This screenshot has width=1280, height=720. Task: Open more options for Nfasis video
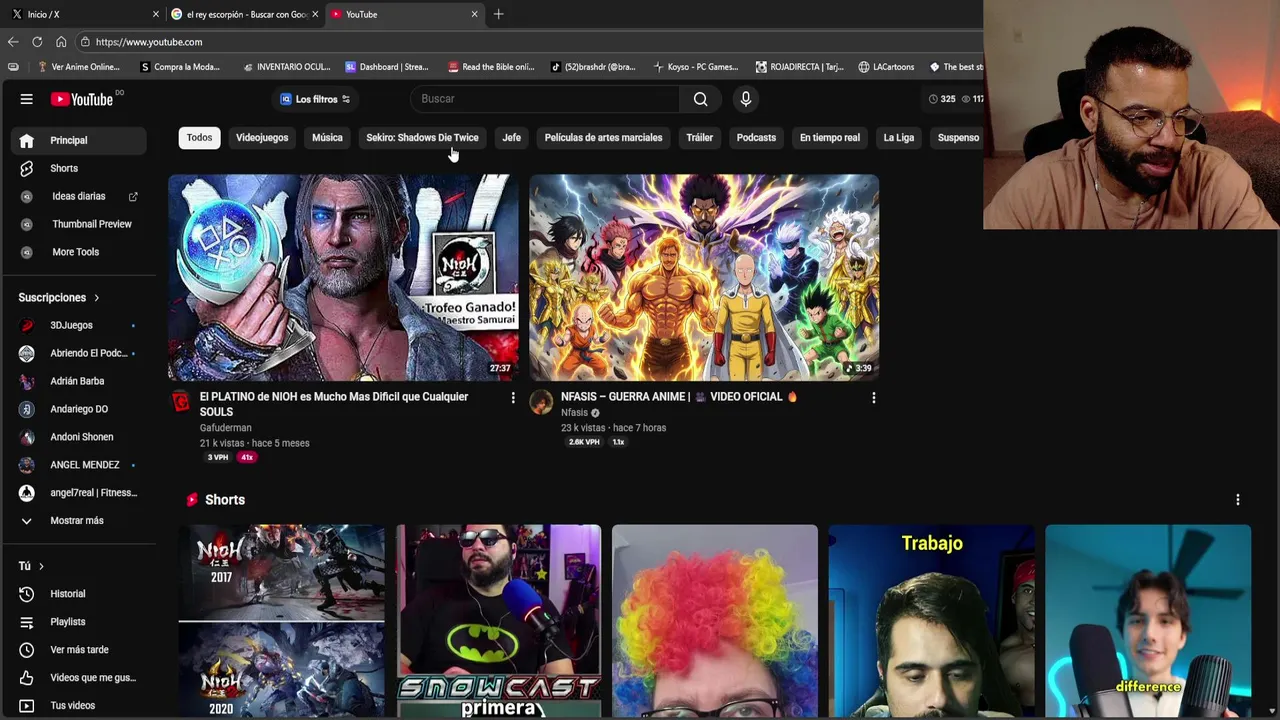pos(873,398)
